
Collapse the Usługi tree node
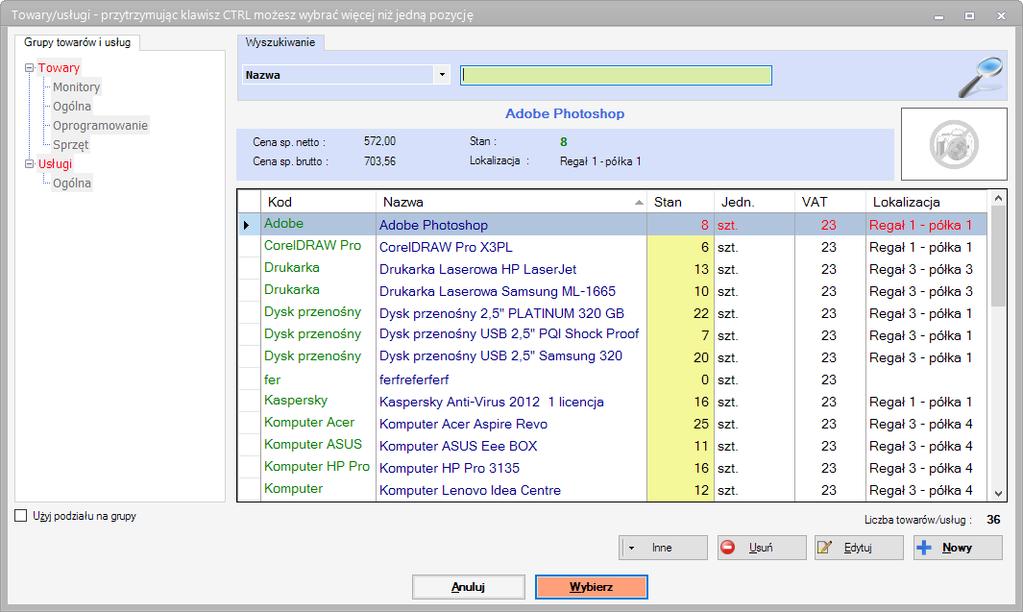click(29, 164)
